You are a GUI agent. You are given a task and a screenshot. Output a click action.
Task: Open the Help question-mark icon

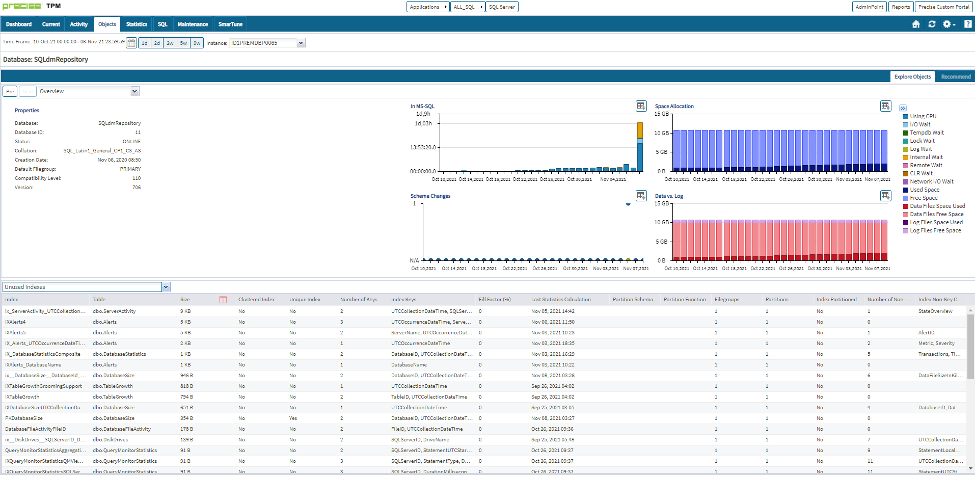966,24
